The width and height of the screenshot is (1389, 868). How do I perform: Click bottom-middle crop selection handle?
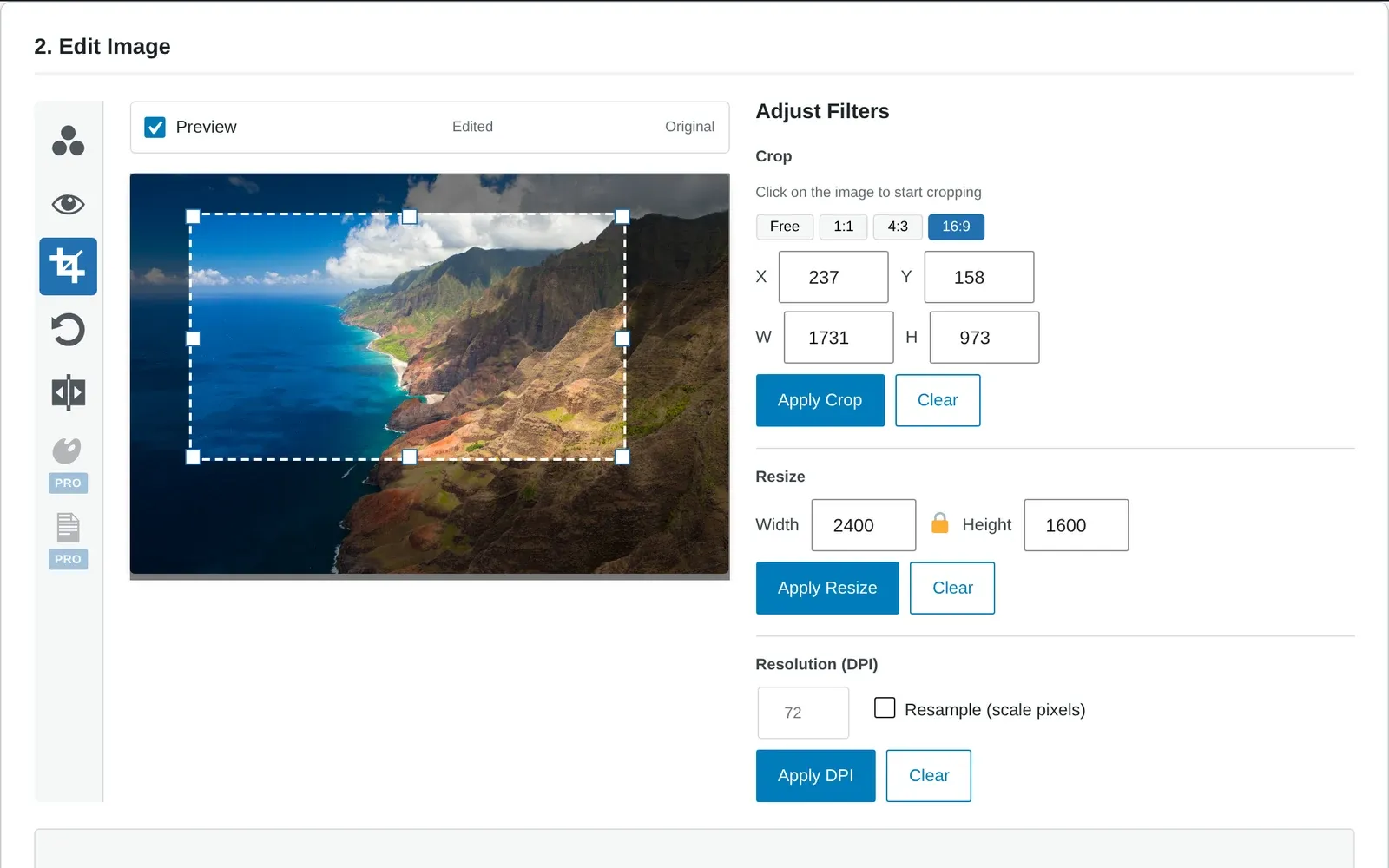pos(410,457)
